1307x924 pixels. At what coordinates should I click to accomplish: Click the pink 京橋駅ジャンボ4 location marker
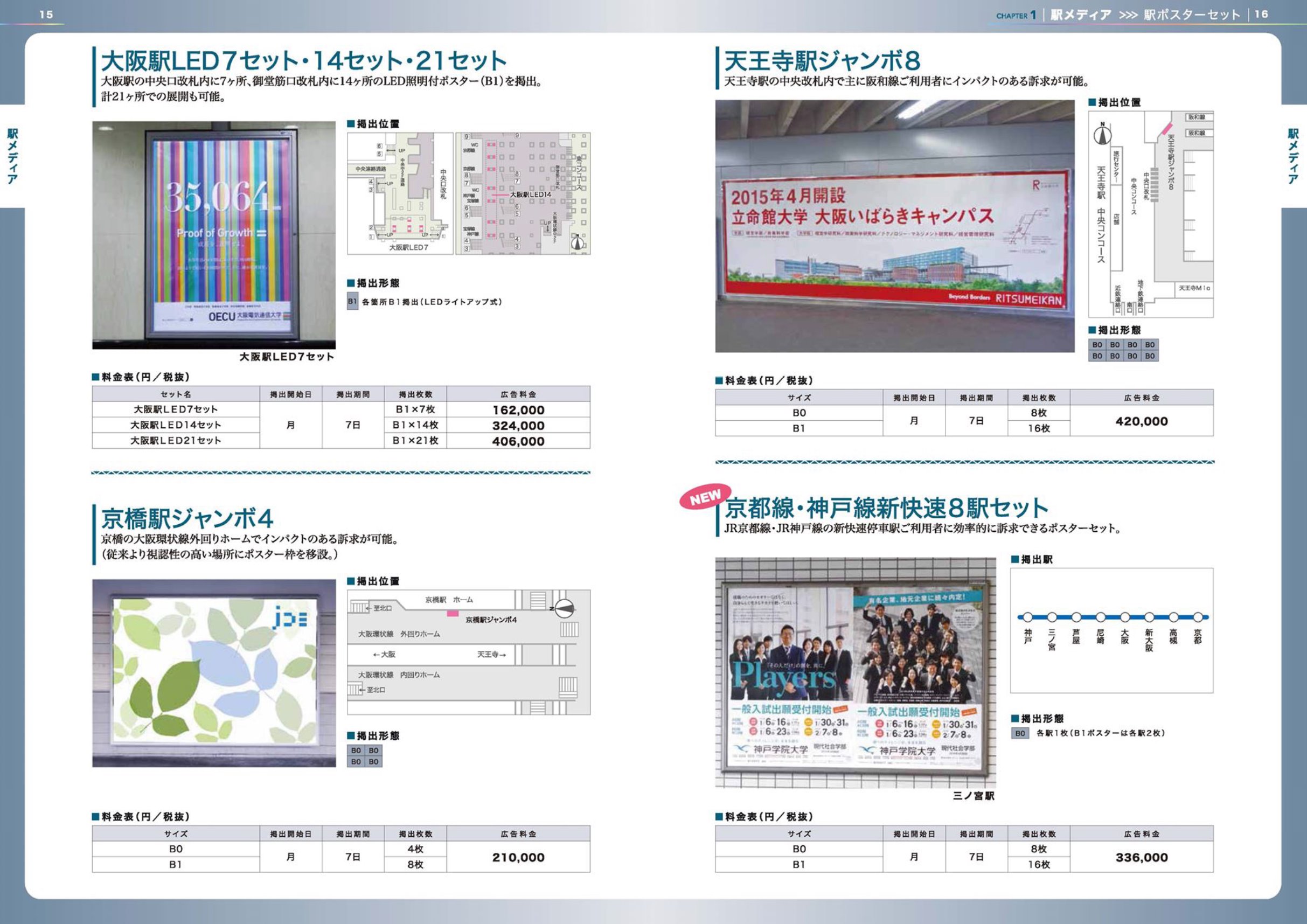tap(453, 613)
